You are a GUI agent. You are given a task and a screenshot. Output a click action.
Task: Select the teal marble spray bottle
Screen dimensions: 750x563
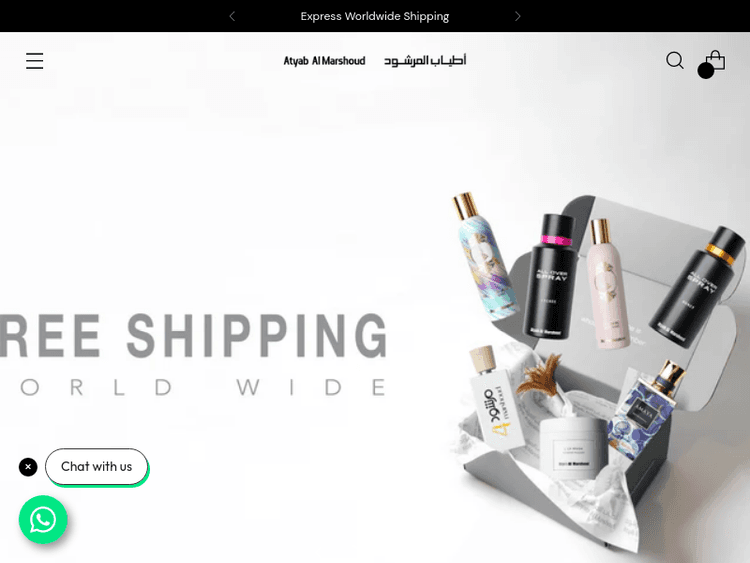484,257
